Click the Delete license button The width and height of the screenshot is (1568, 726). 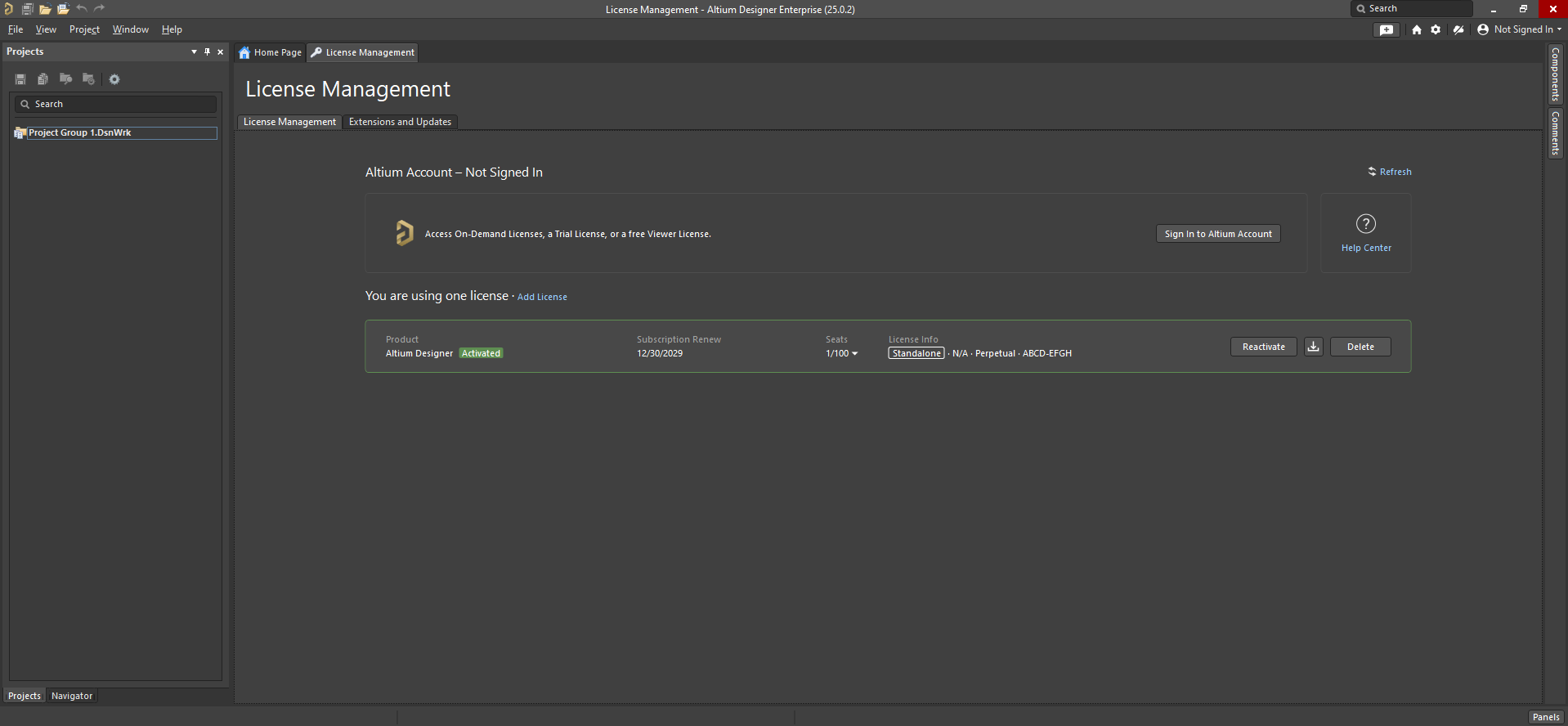(1360, 347)
